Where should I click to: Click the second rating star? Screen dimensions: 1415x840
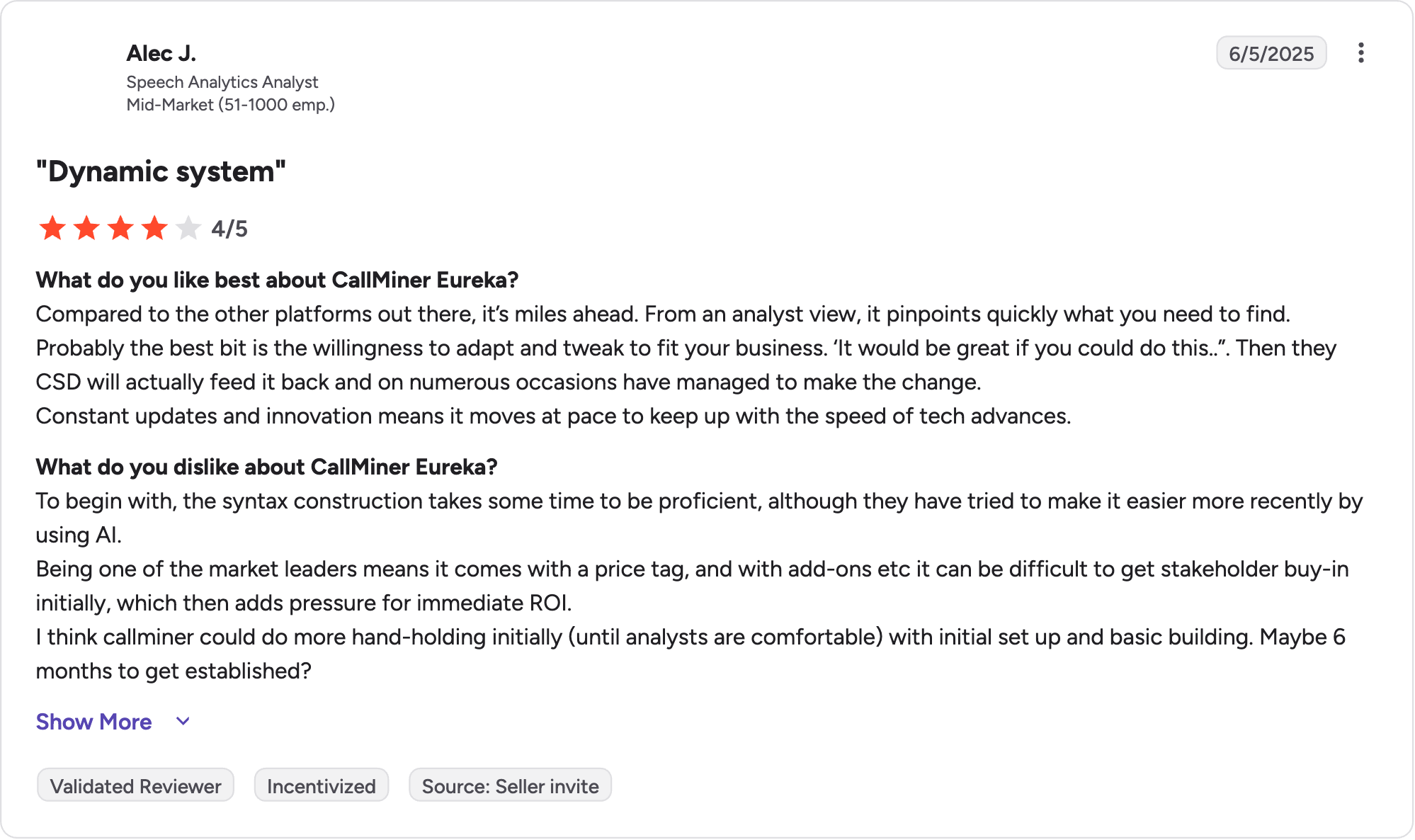pyautogui.click(x=86, y=228)
